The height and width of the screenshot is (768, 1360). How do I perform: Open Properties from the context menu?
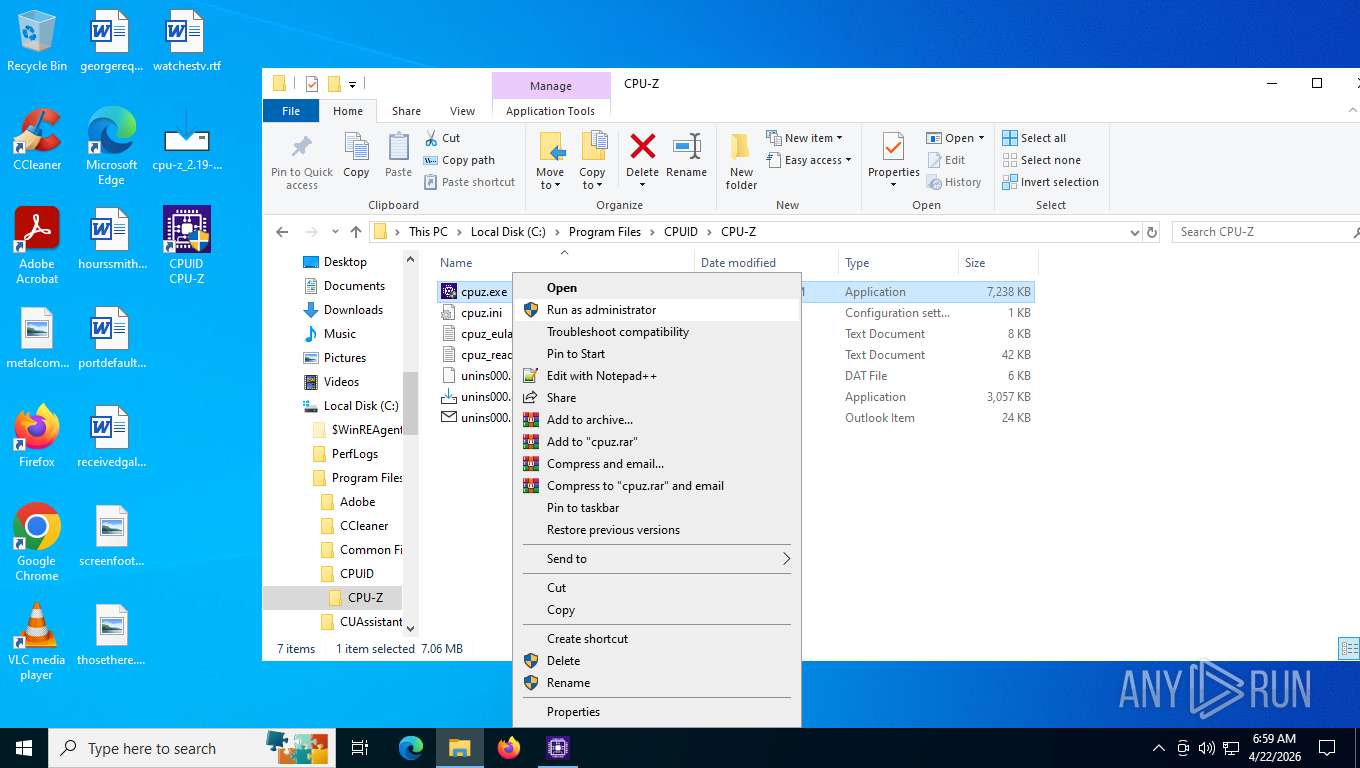[x=656, y=712]
